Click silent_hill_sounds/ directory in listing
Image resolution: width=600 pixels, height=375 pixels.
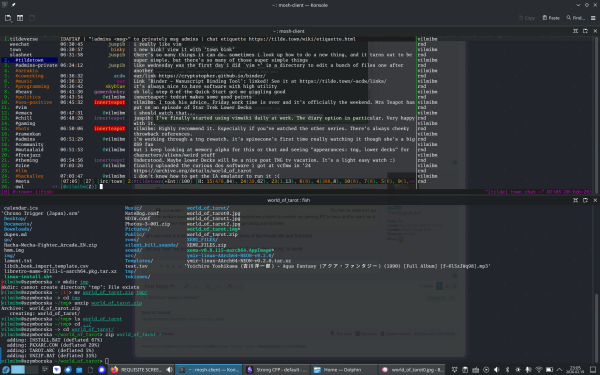click(151, 245)
